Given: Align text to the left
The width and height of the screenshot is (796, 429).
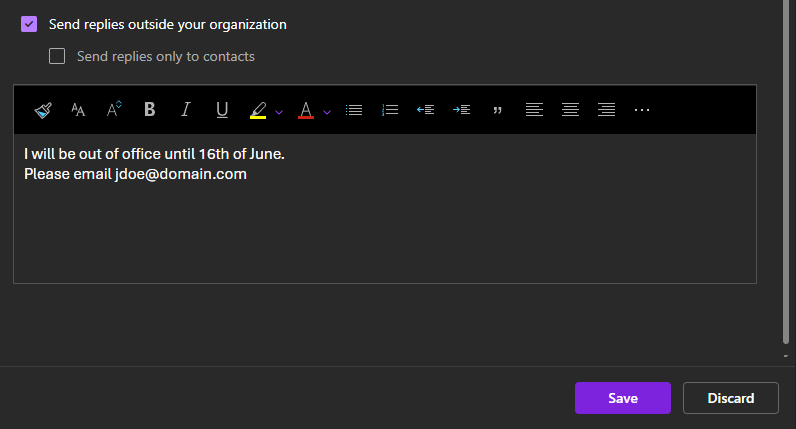Looking at the screenshot, I should click(535, 110).
